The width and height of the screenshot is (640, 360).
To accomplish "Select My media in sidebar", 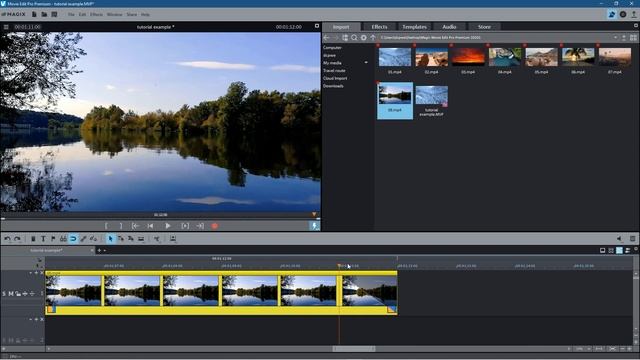I will pyautogui.click(x=332, y=63).
